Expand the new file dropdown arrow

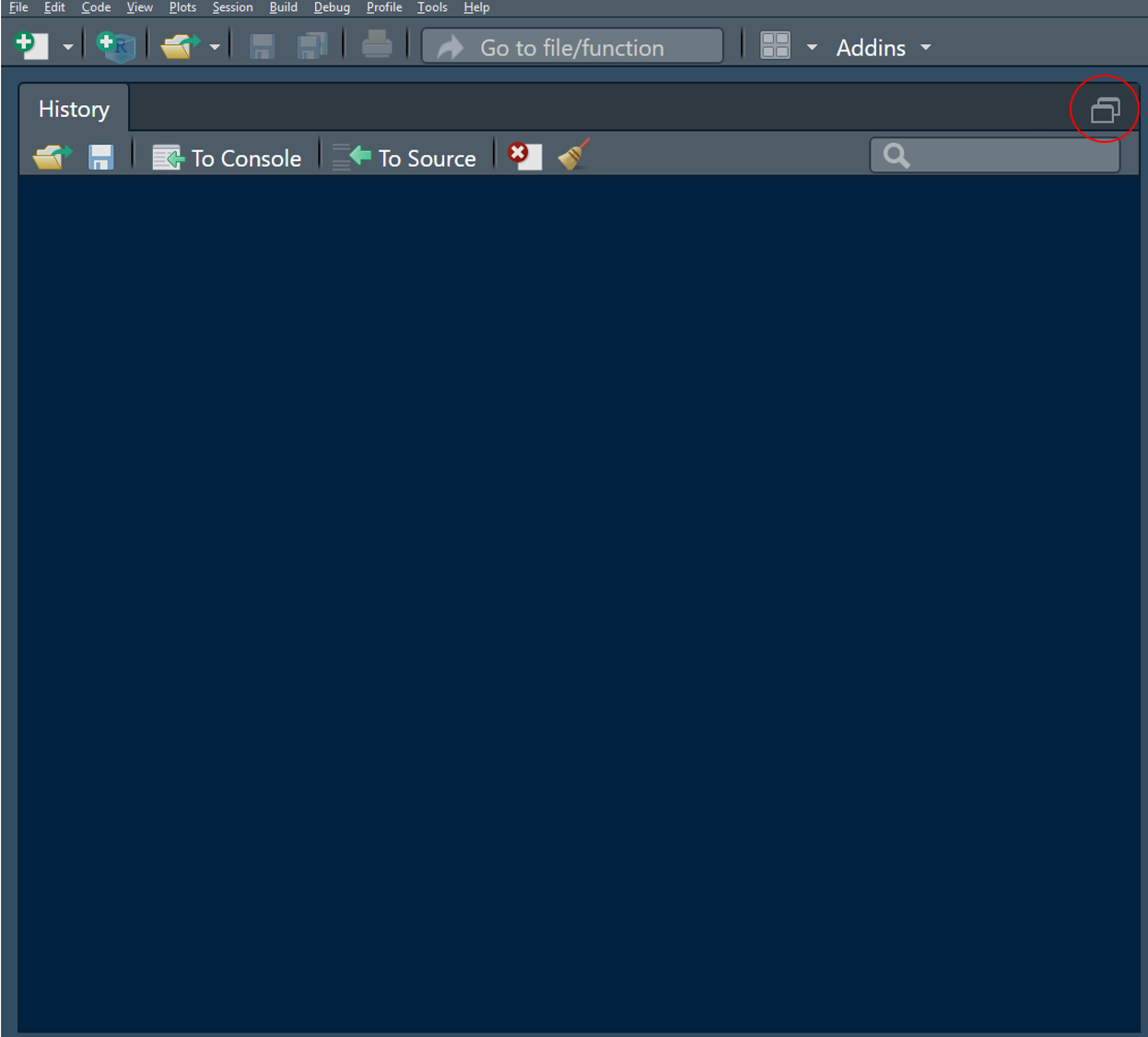[67, 44]
